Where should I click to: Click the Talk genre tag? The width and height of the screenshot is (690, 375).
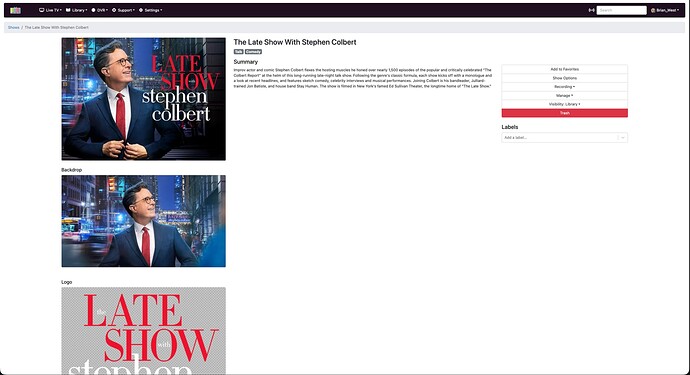click(x=239, y=51)
